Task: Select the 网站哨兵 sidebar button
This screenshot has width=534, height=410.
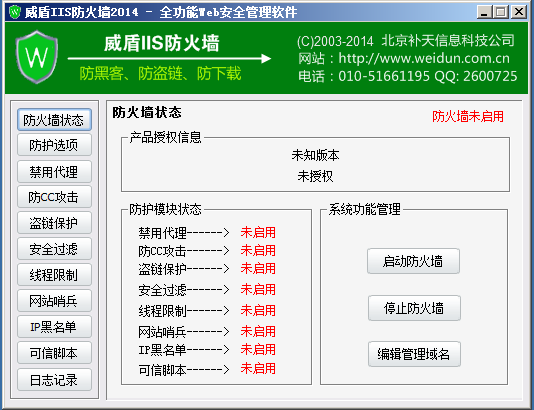Action: [x=54, y=301]
